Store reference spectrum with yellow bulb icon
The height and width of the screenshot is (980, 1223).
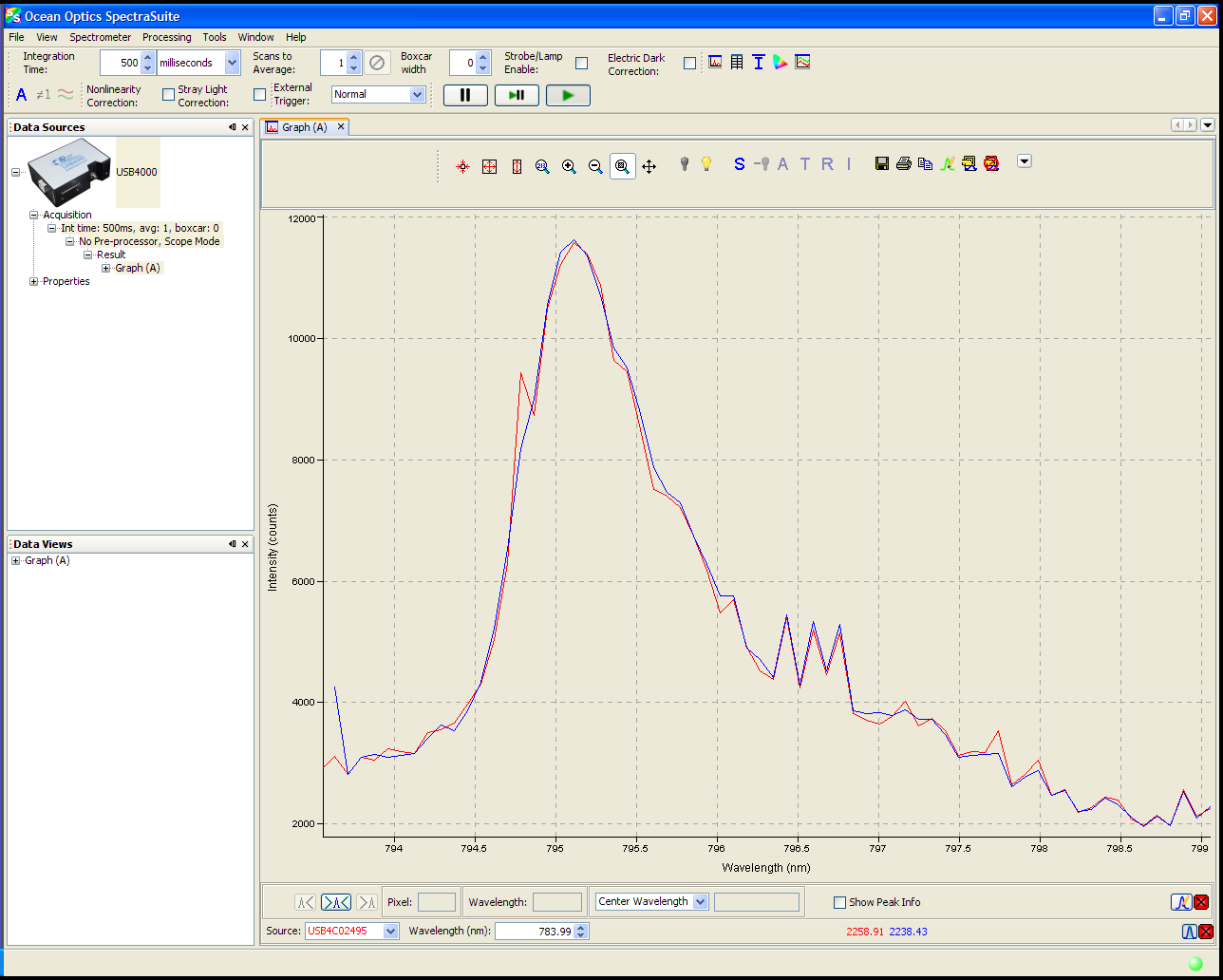(x=706, y=163)
